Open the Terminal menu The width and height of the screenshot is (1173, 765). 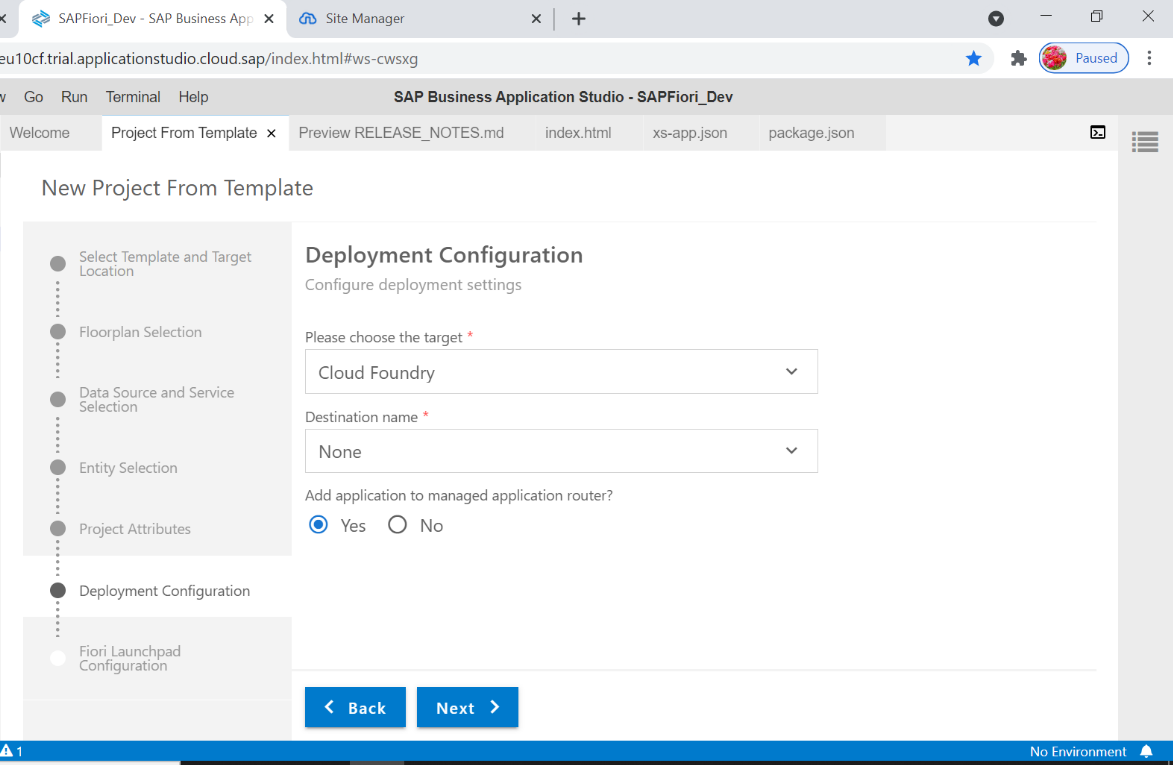[x=132, y=97]
